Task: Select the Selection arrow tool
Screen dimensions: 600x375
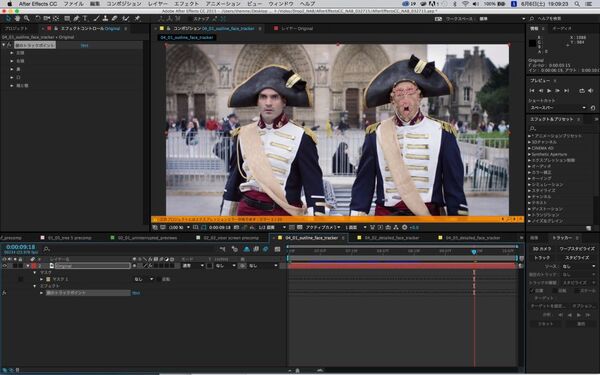Action: (x=8, y=18)
